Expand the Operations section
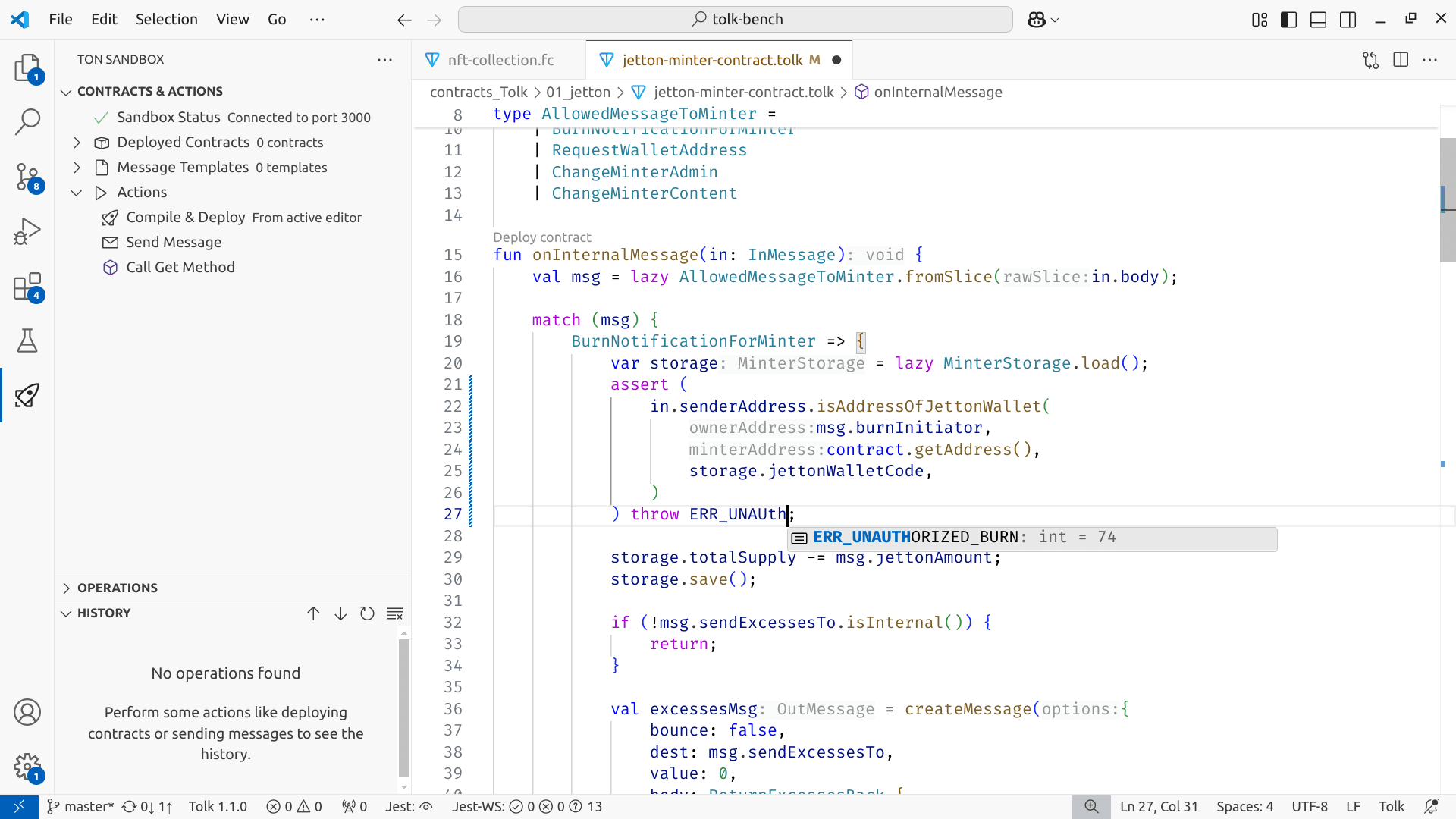 pyautogui.click(x=67, y=588)
